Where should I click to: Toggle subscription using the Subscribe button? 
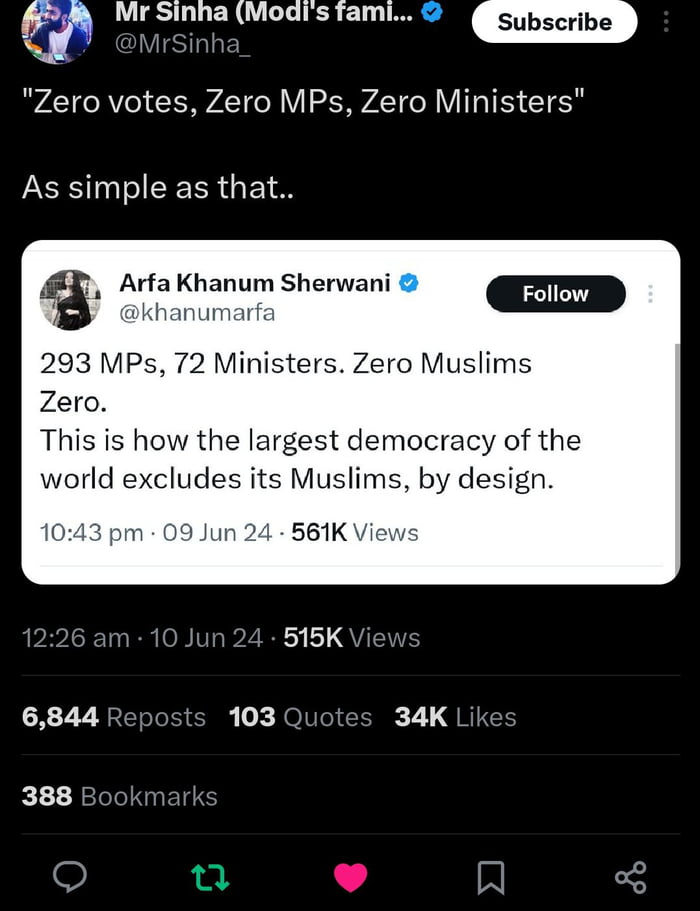tap(554, 22)
